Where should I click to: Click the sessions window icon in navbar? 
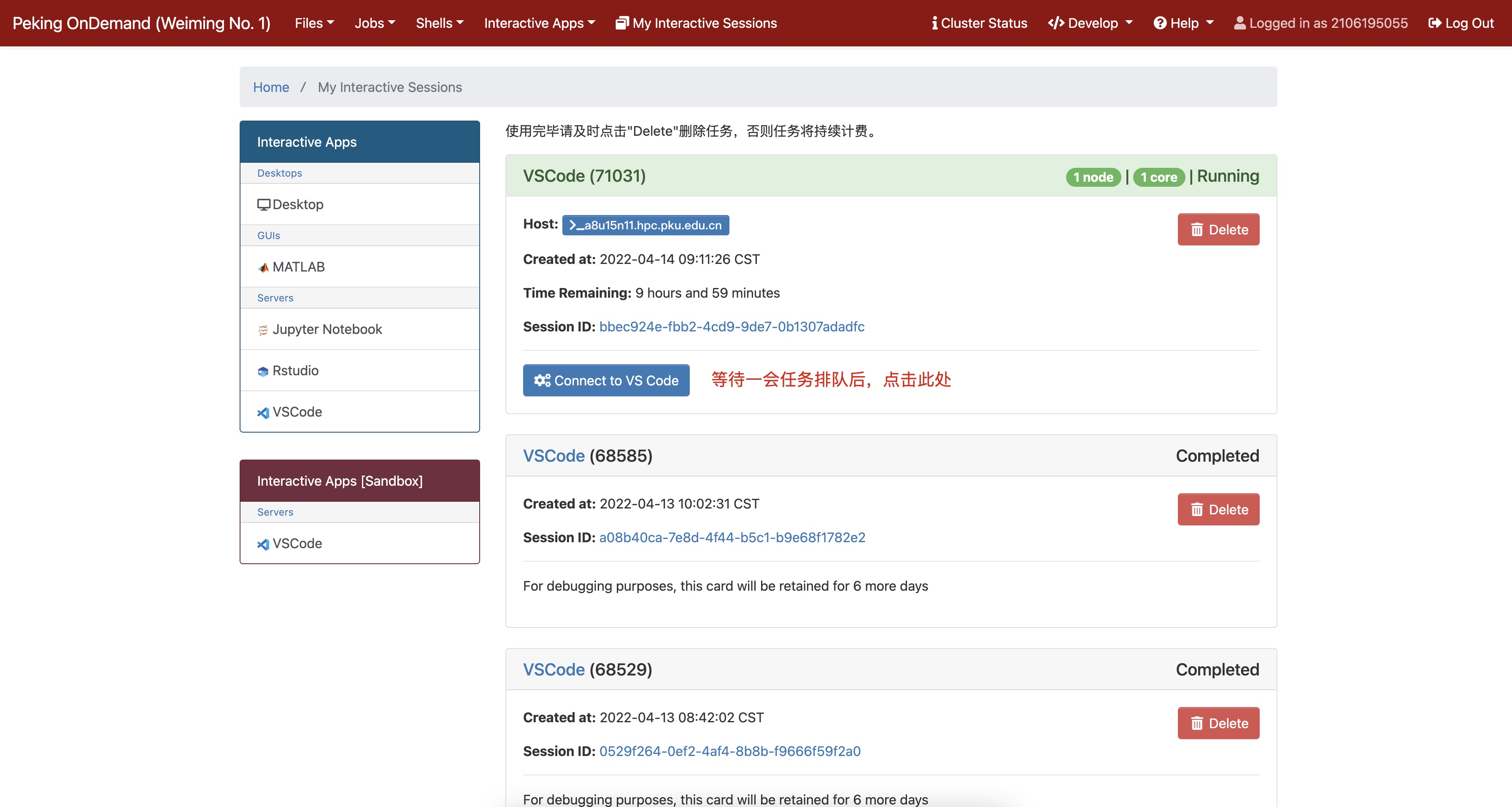(622, 23)
